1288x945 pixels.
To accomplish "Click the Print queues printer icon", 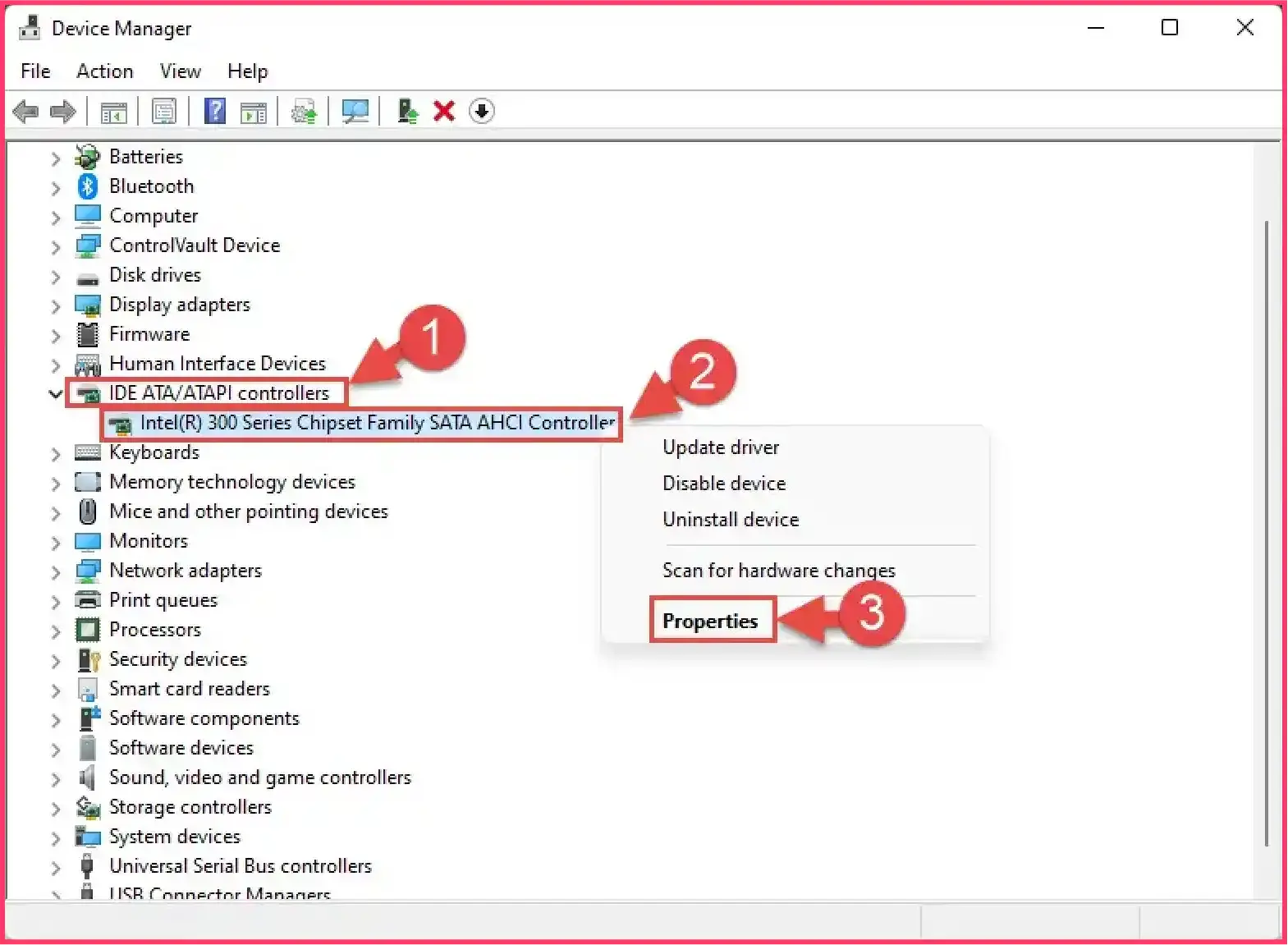I will (87, 600).
